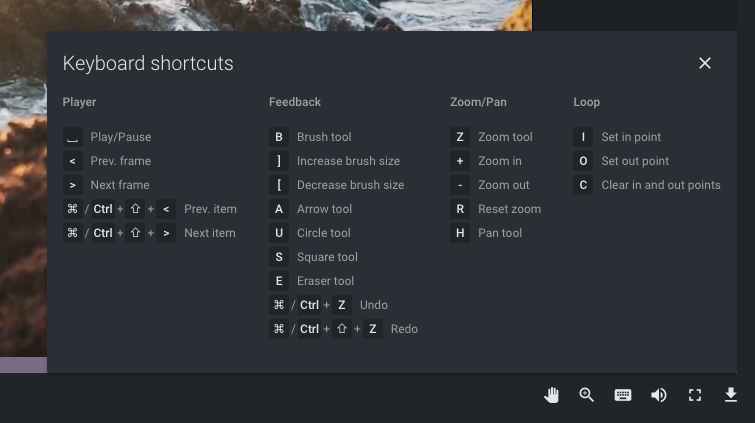Image resolution: width=755 pixels, height=423 pixels.
Task: Activate the Zoom magnifier icon
Action: pos(586,395)
